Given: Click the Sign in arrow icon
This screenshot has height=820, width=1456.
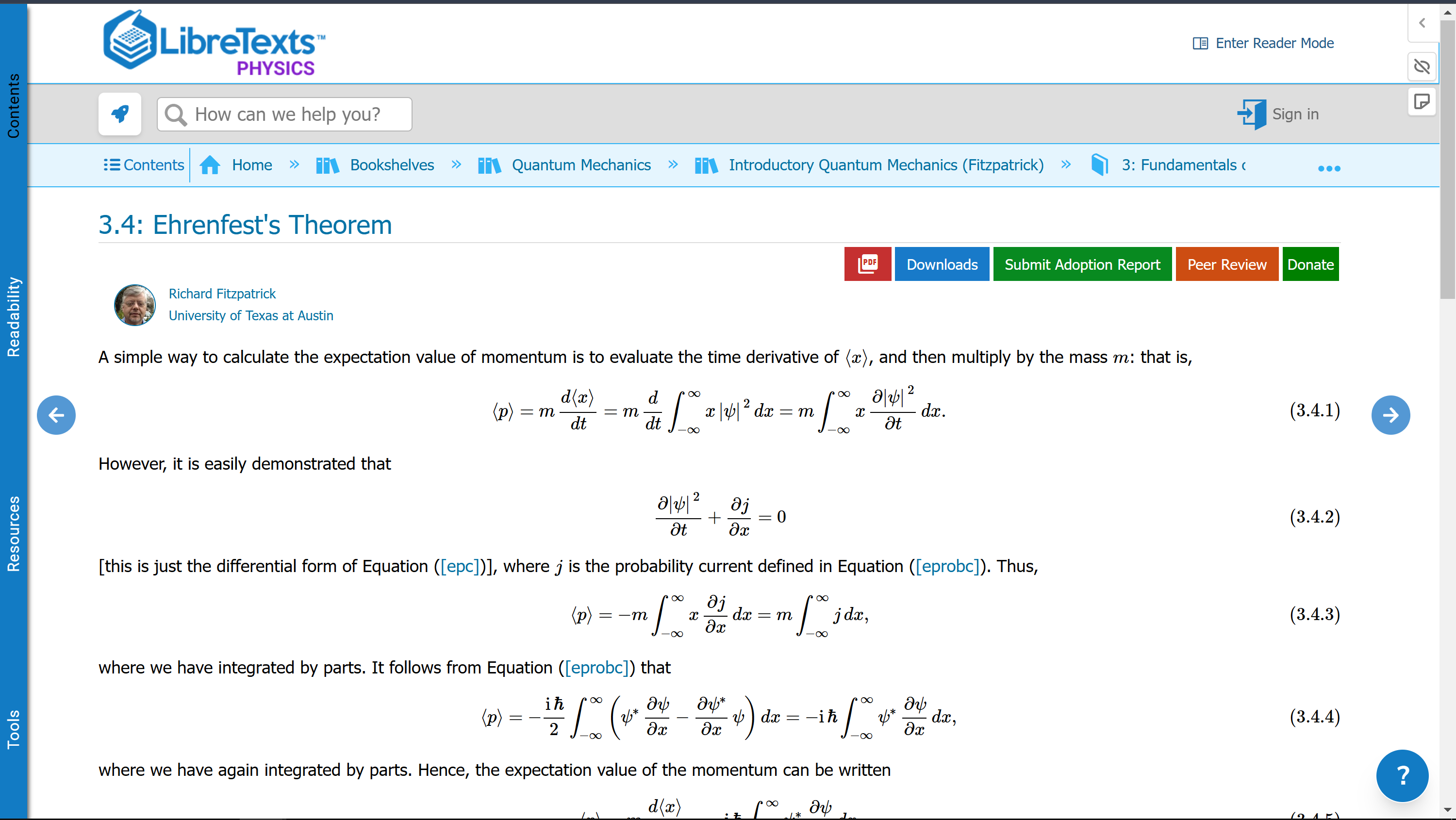Looking at the screenshot, I should coord(1251,114).
